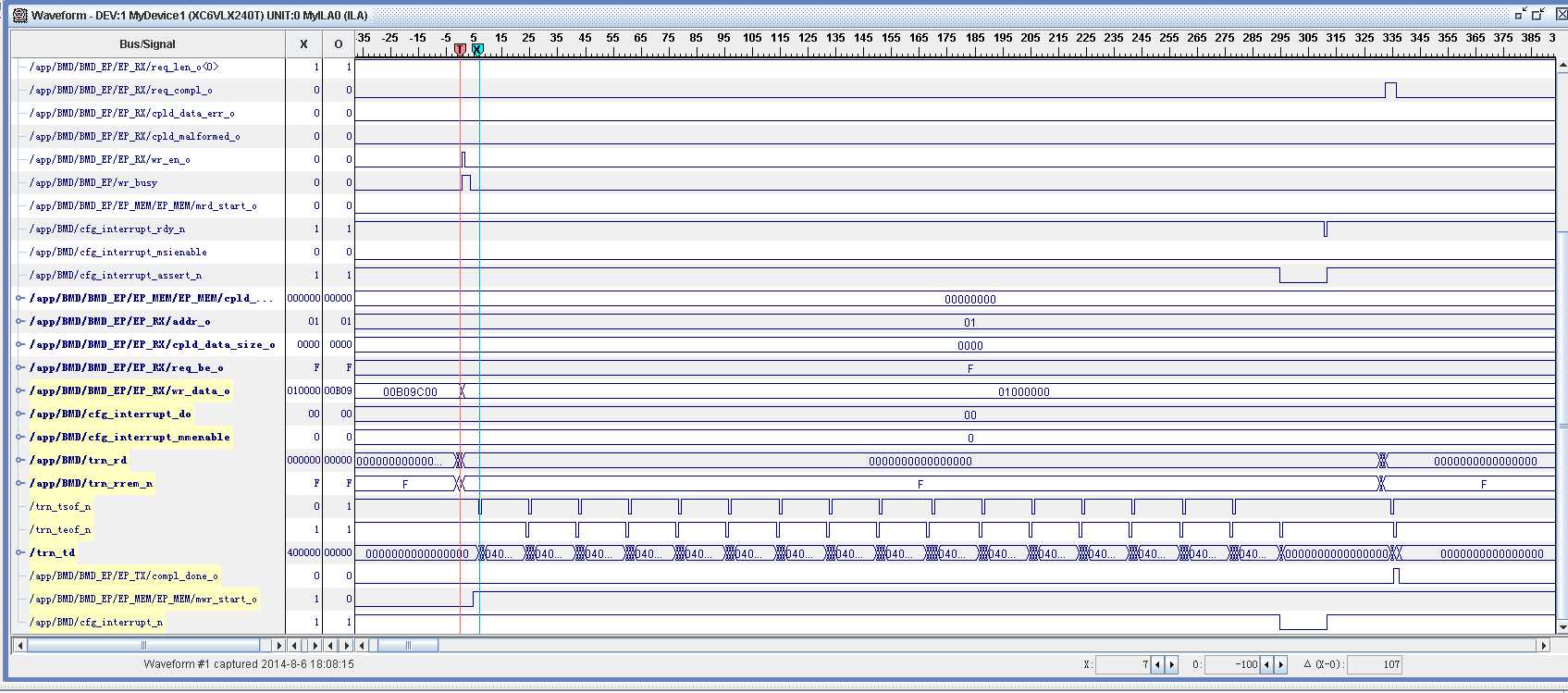The width and height of the screenshot is (1568, 693).
Task: Expand the /app/BMD/trn_rd bus
Action: coord(19,460)
